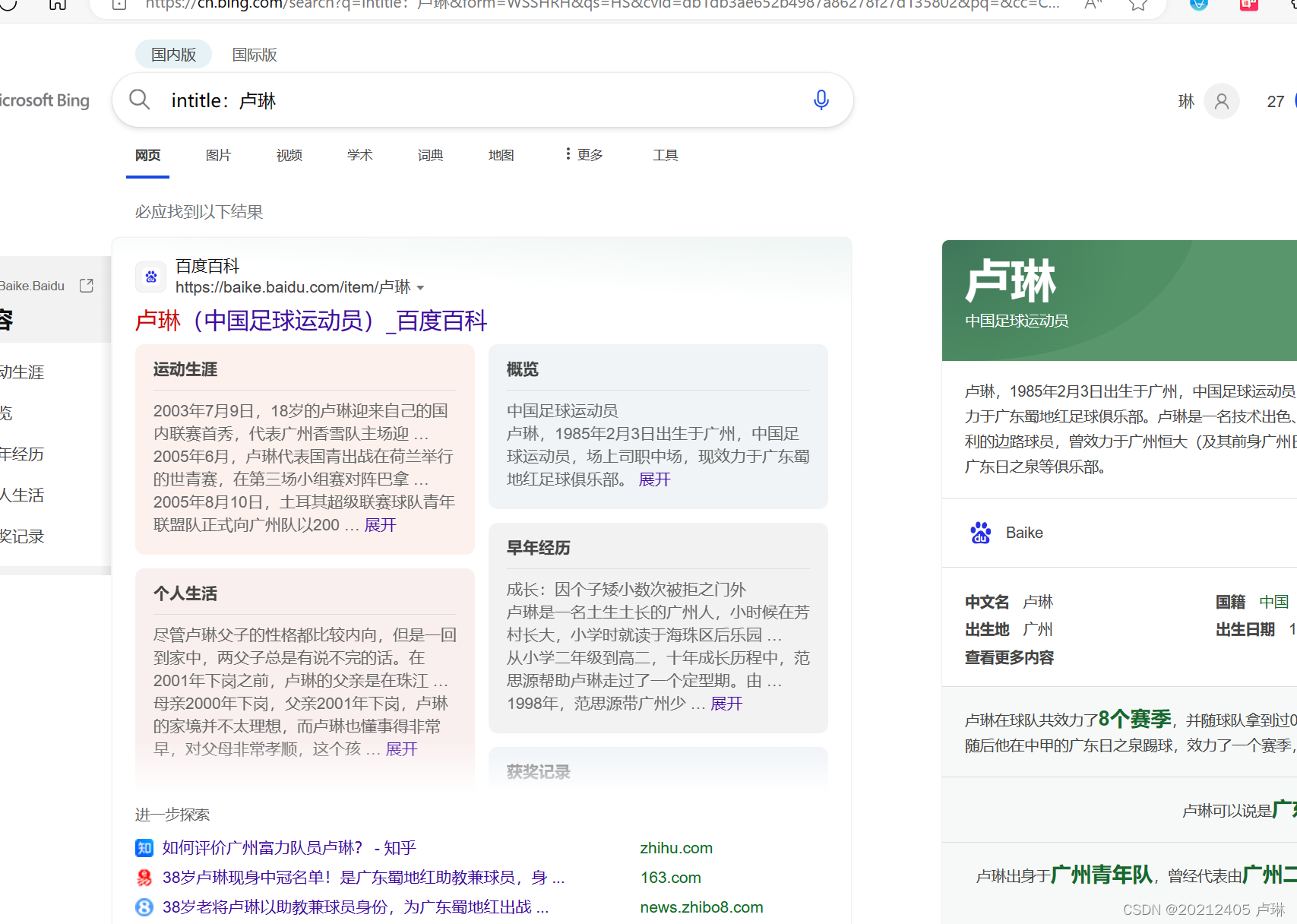
Task: Open 卢琳（中国足球运动员）_百度百科 result title
Action: pos(311,321)
